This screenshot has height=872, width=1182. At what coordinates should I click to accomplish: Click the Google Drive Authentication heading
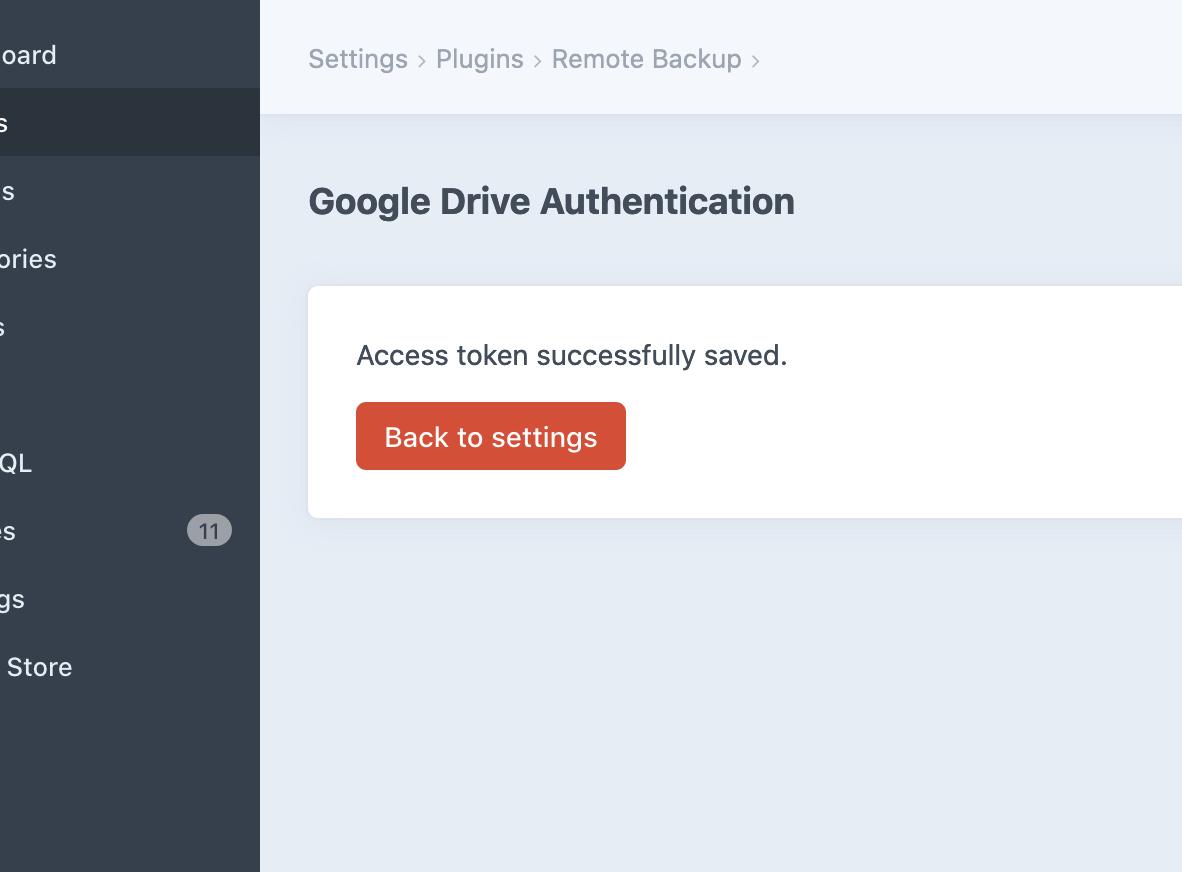click(x=552, y=202)
